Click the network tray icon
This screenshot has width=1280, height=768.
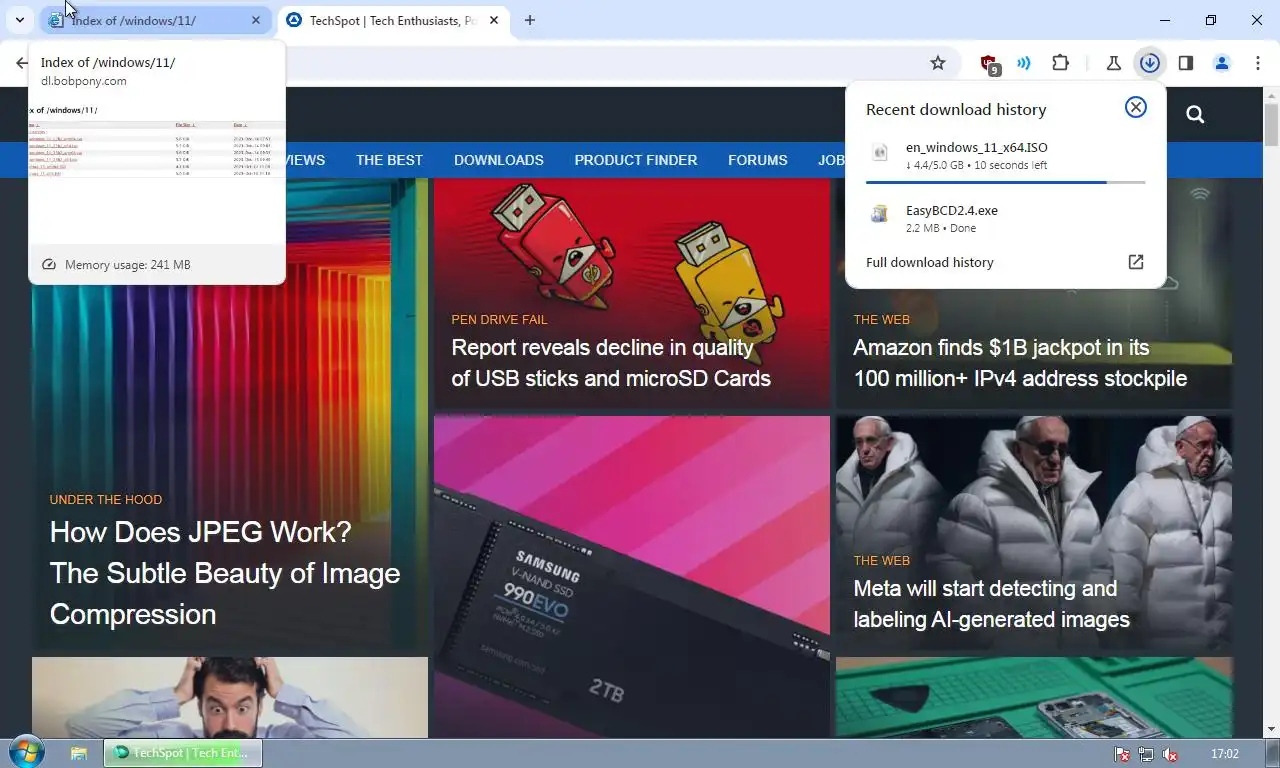[x=1146, y=754]
